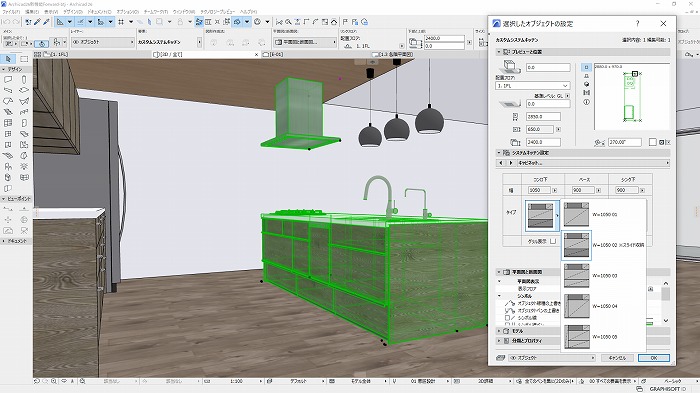Collapse the 平面図と断面図 section
The height and width of the screenshot is (393, 700).
(x=499, y=272)
